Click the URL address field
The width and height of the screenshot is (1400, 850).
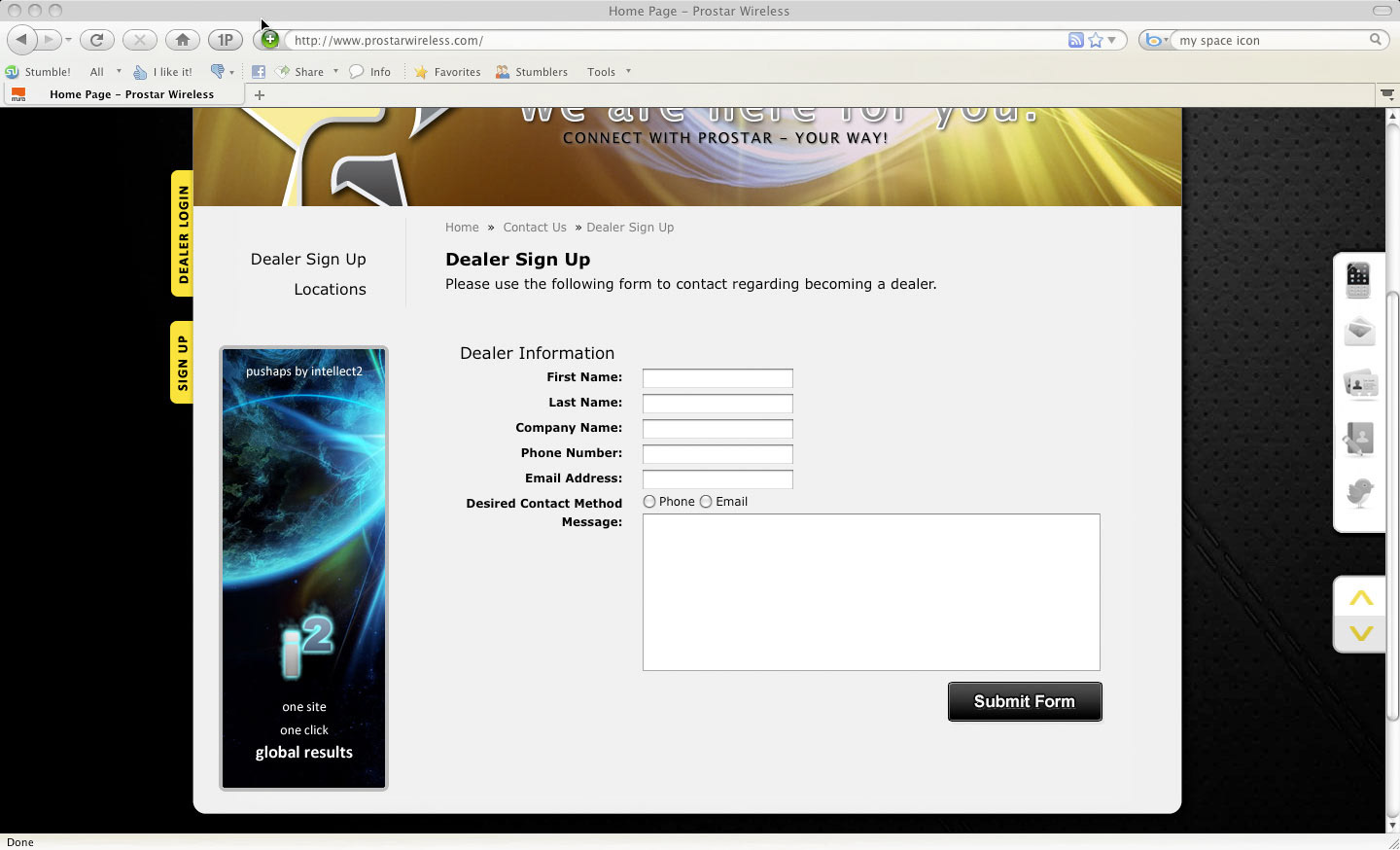[676, 41]
